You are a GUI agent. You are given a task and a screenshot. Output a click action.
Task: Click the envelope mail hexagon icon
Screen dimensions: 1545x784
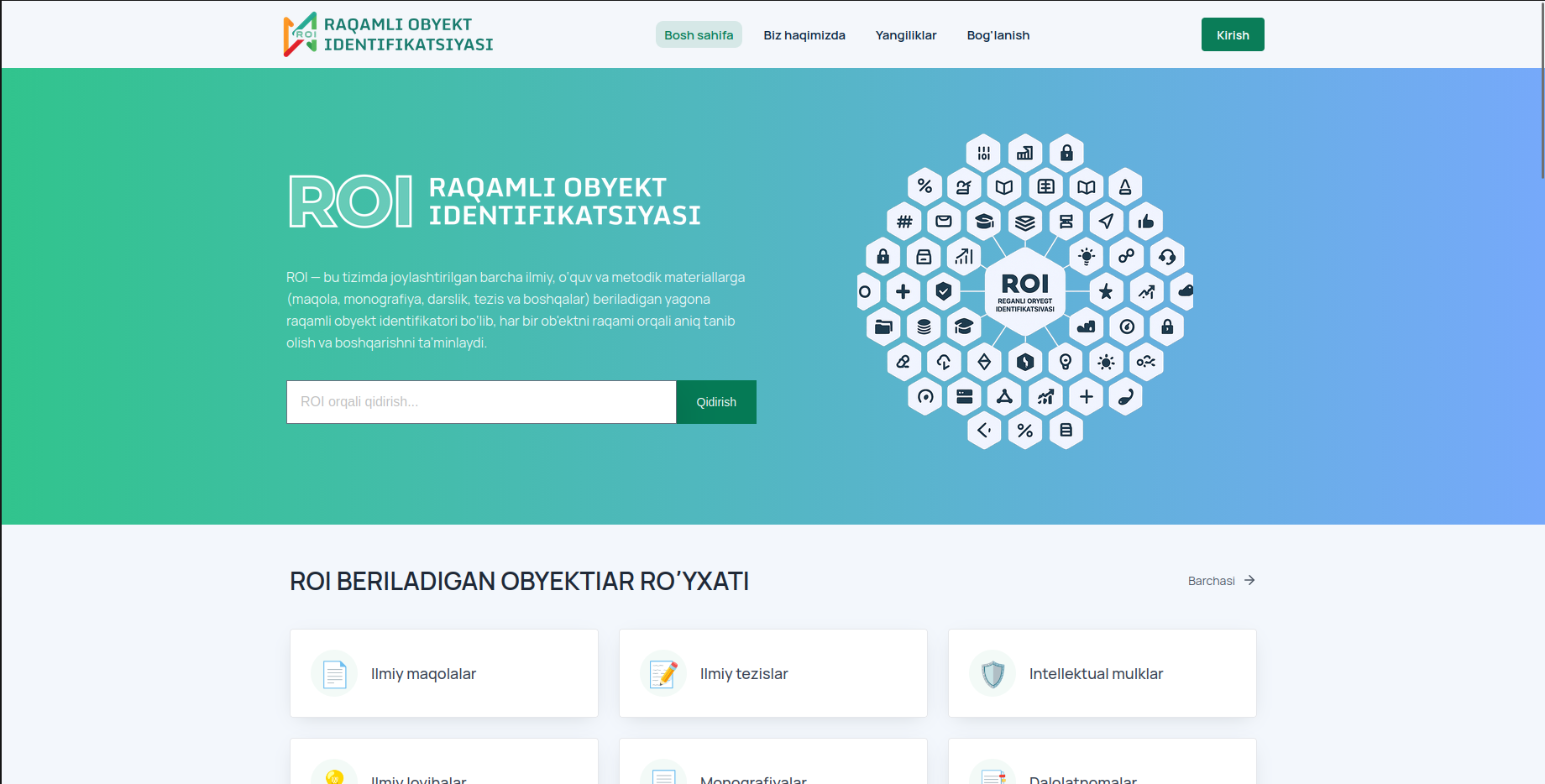(944, 222)
